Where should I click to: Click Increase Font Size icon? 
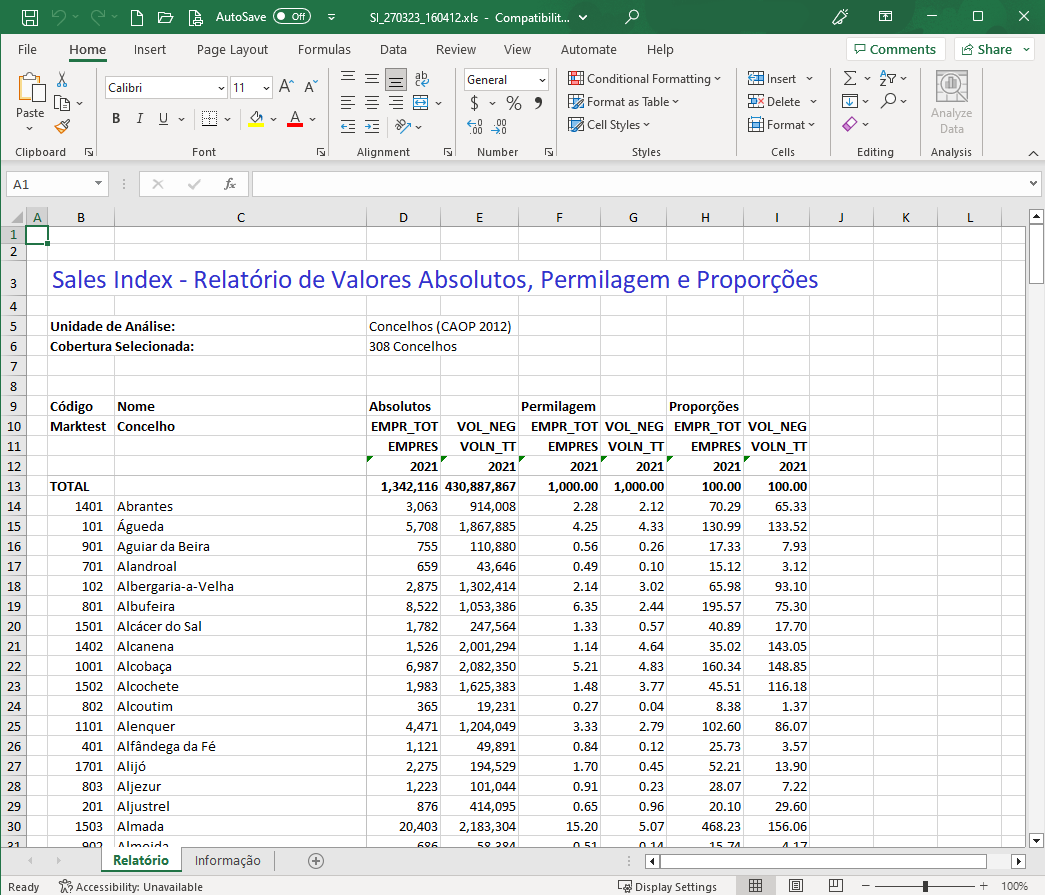(x=286, y=88)
